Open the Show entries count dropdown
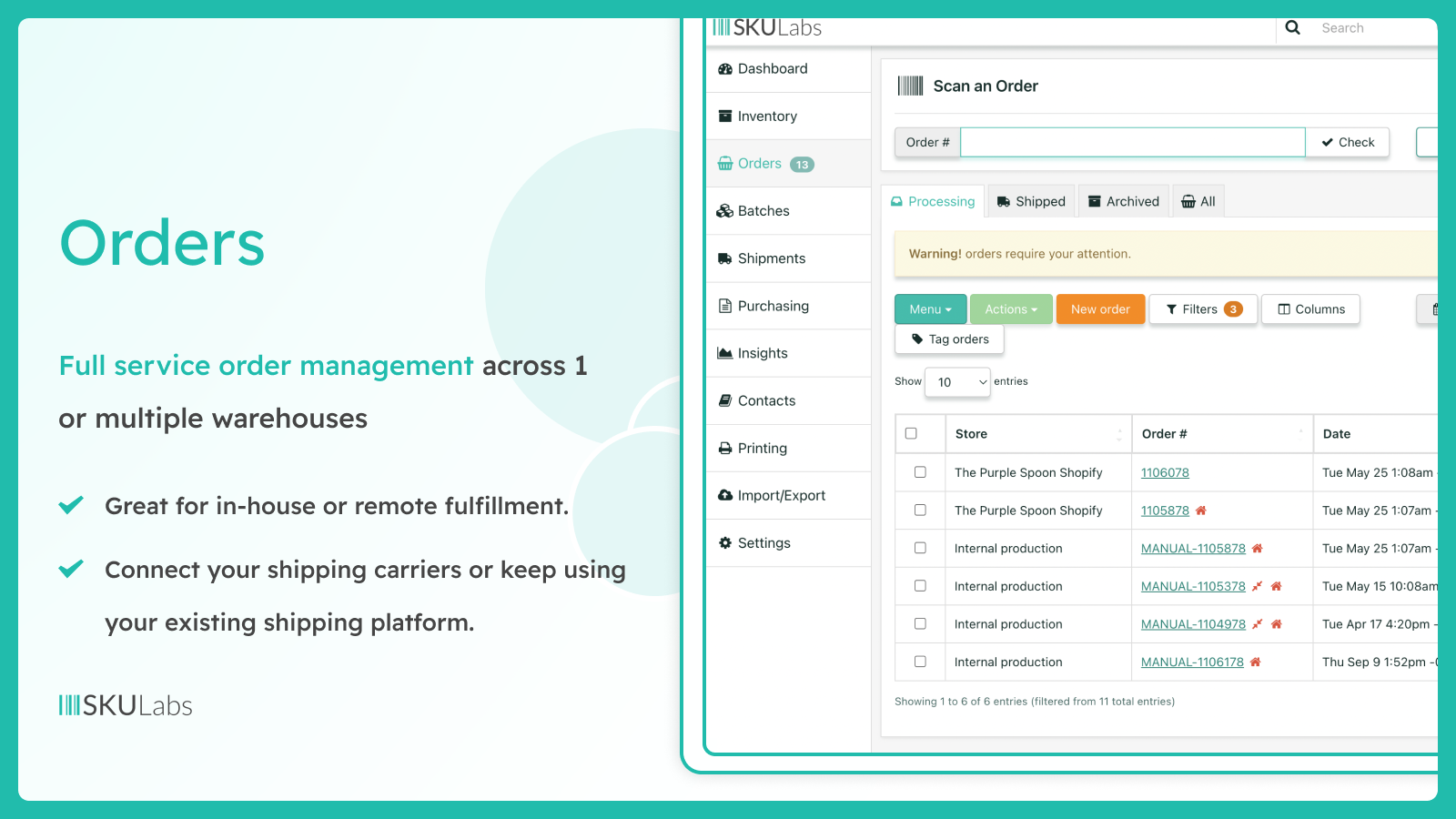The width and height of the screenshot is (1456, 819). pyautogui.click(x=957, y=382)
